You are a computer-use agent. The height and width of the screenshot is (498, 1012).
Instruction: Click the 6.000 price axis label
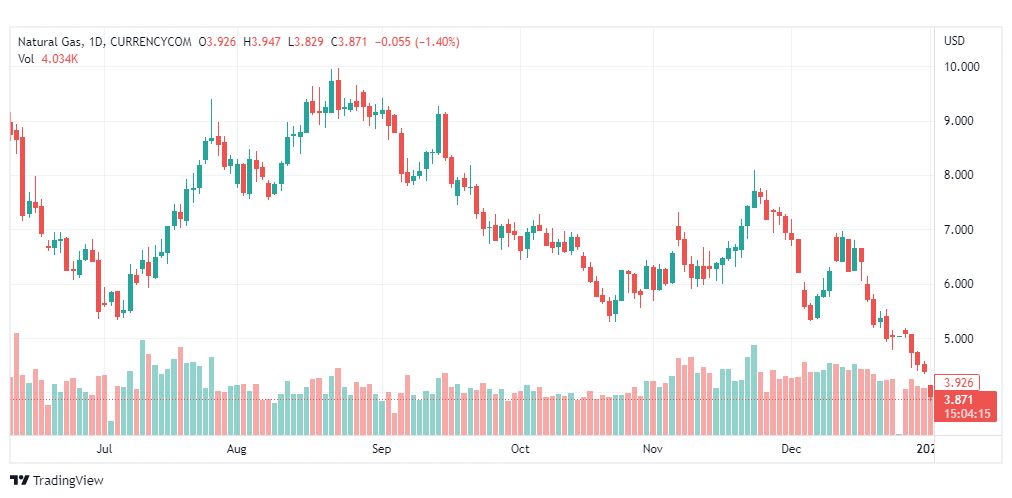pos(961,284)
